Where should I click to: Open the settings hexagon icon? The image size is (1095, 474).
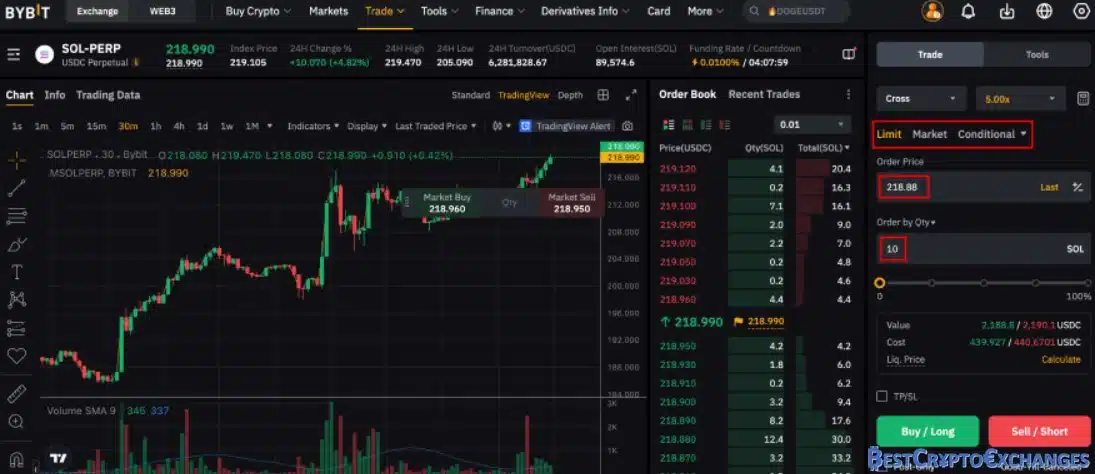click(x=1081, y=11)
